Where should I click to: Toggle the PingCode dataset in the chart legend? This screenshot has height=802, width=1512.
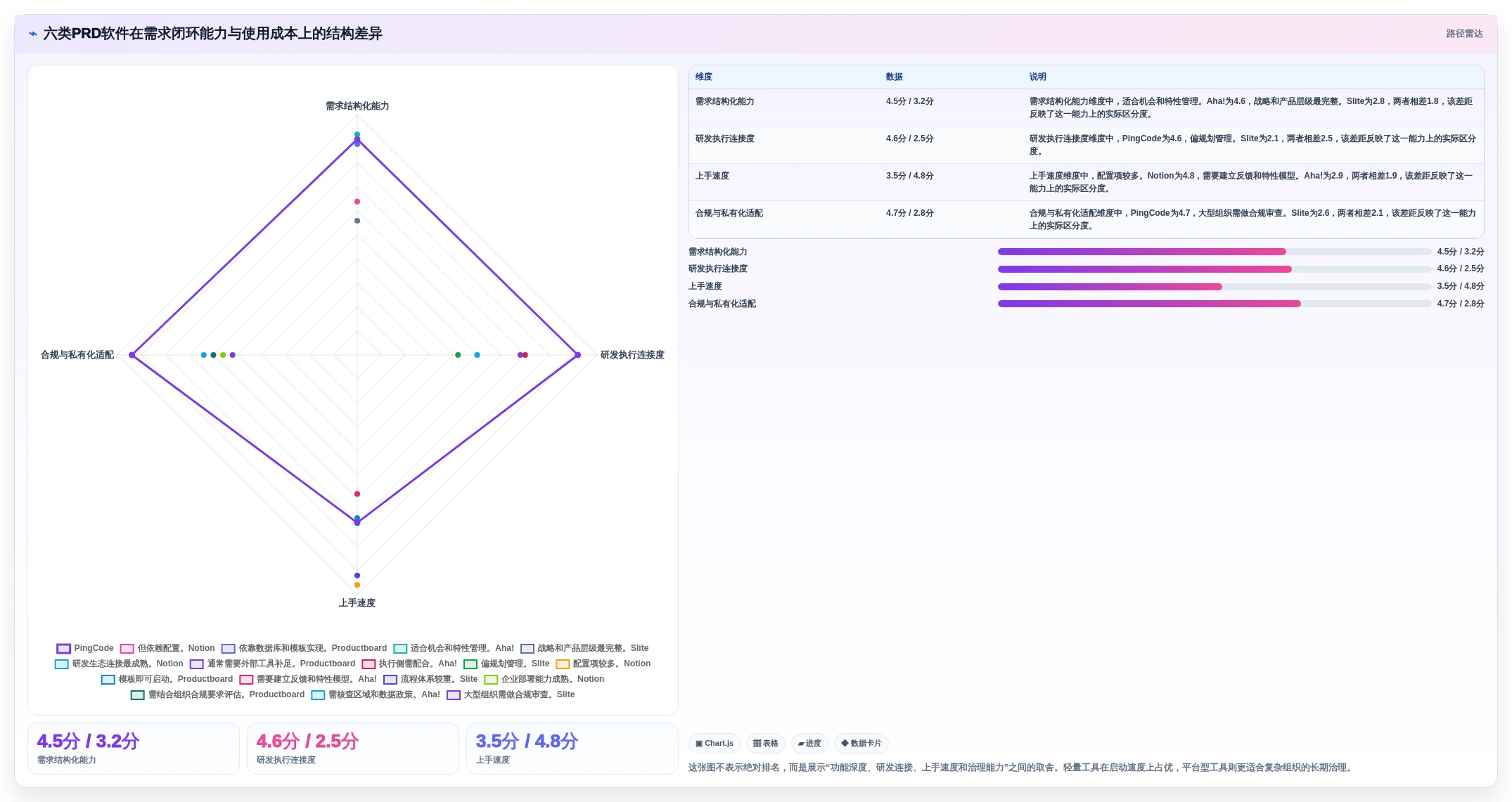[x=85, y=648]
